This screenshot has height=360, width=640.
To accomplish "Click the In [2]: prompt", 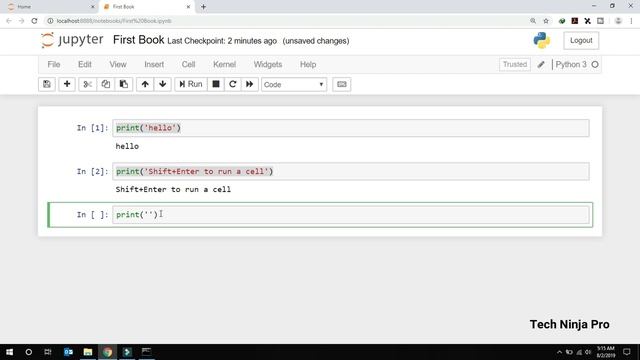I will coord(92,171).
